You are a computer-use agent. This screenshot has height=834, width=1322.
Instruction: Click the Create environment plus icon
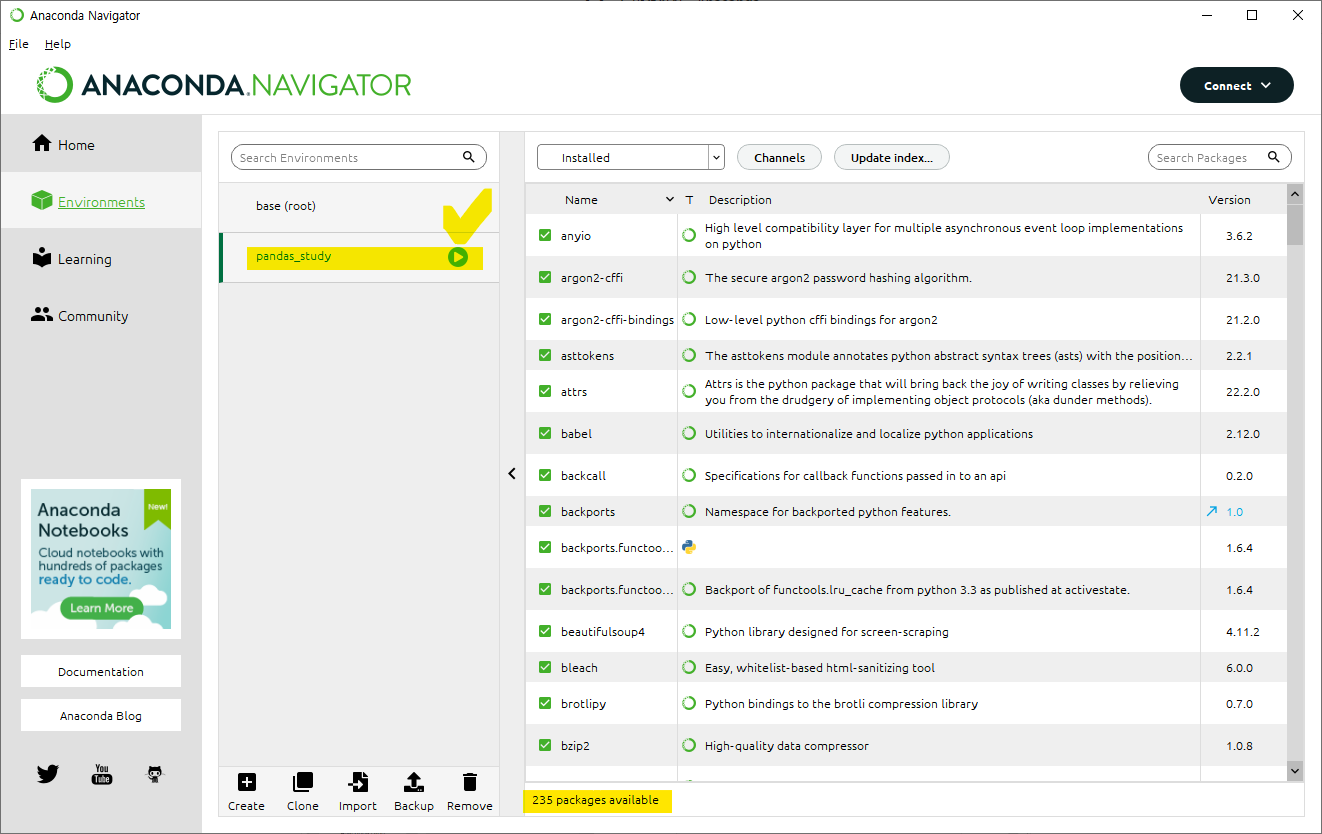click(x=246, y=782)
